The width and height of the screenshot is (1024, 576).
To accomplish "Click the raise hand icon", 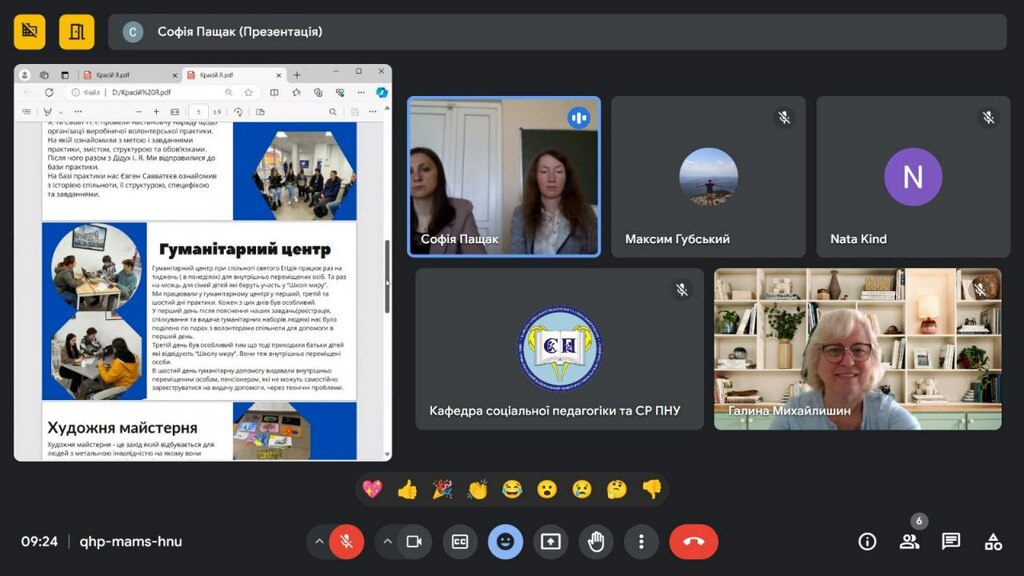I will pyautogui.click(x=596, y=541).
